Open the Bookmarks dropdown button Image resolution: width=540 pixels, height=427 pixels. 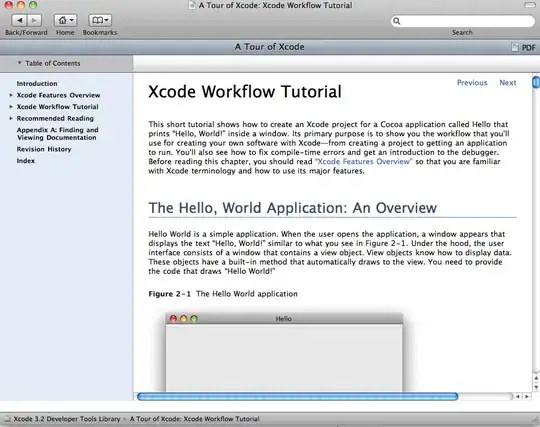(x=100, y=20)
